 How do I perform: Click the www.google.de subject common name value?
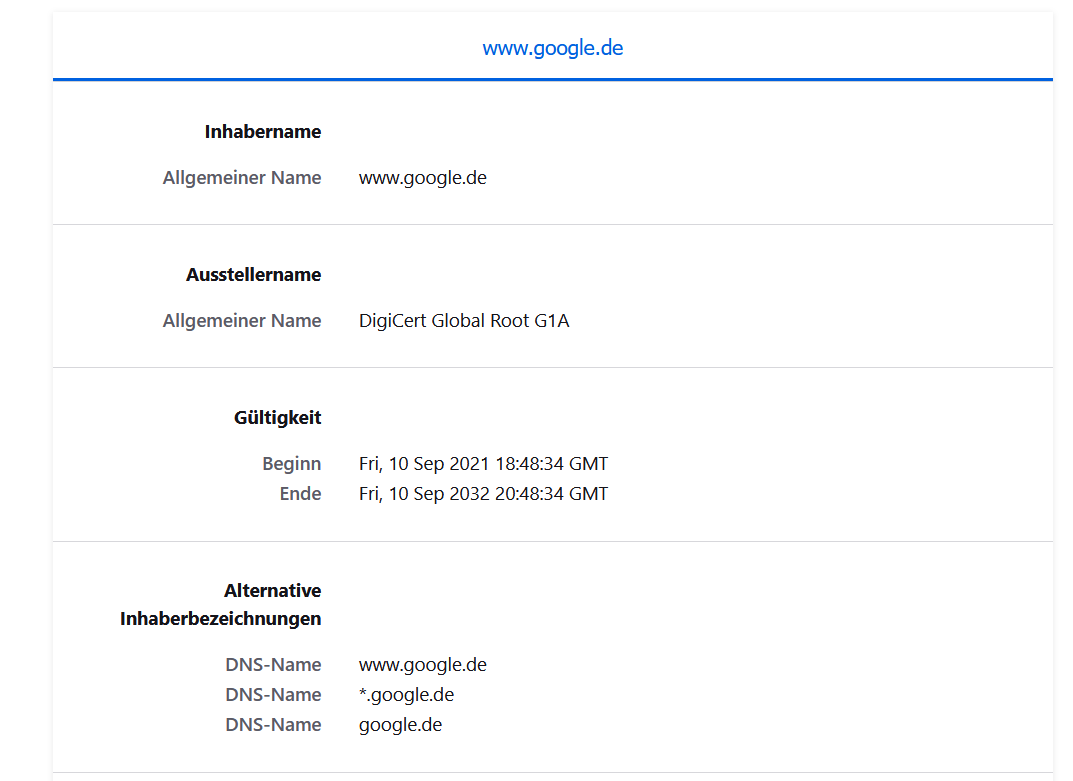pyautogui.click(x=422, y=178)
